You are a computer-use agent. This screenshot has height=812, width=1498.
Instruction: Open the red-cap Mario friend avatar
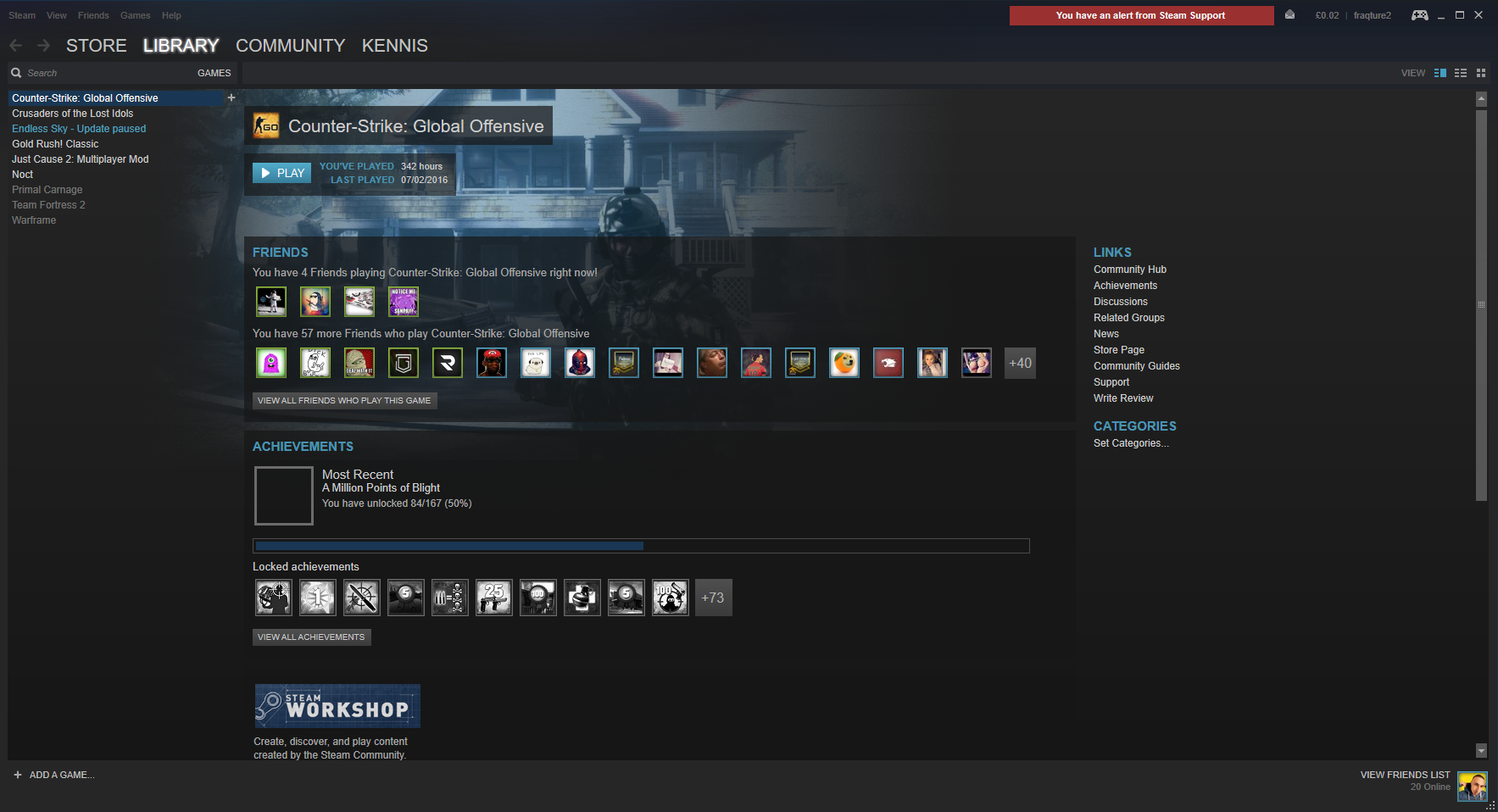(492, 363)
